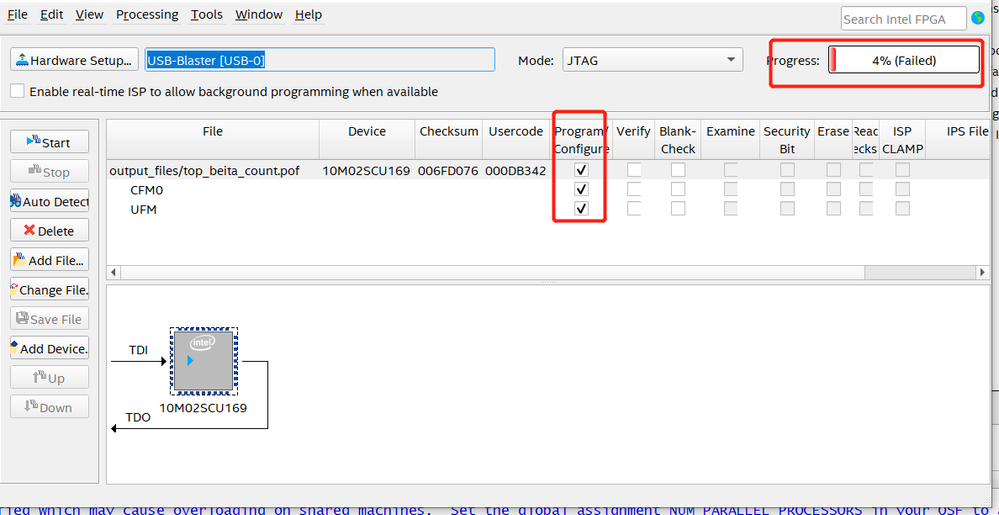Select the output_files/top_beita_count.pof row
Image resolution: width=999 pixels, height=515 pixels.
[x=205, y=171]
